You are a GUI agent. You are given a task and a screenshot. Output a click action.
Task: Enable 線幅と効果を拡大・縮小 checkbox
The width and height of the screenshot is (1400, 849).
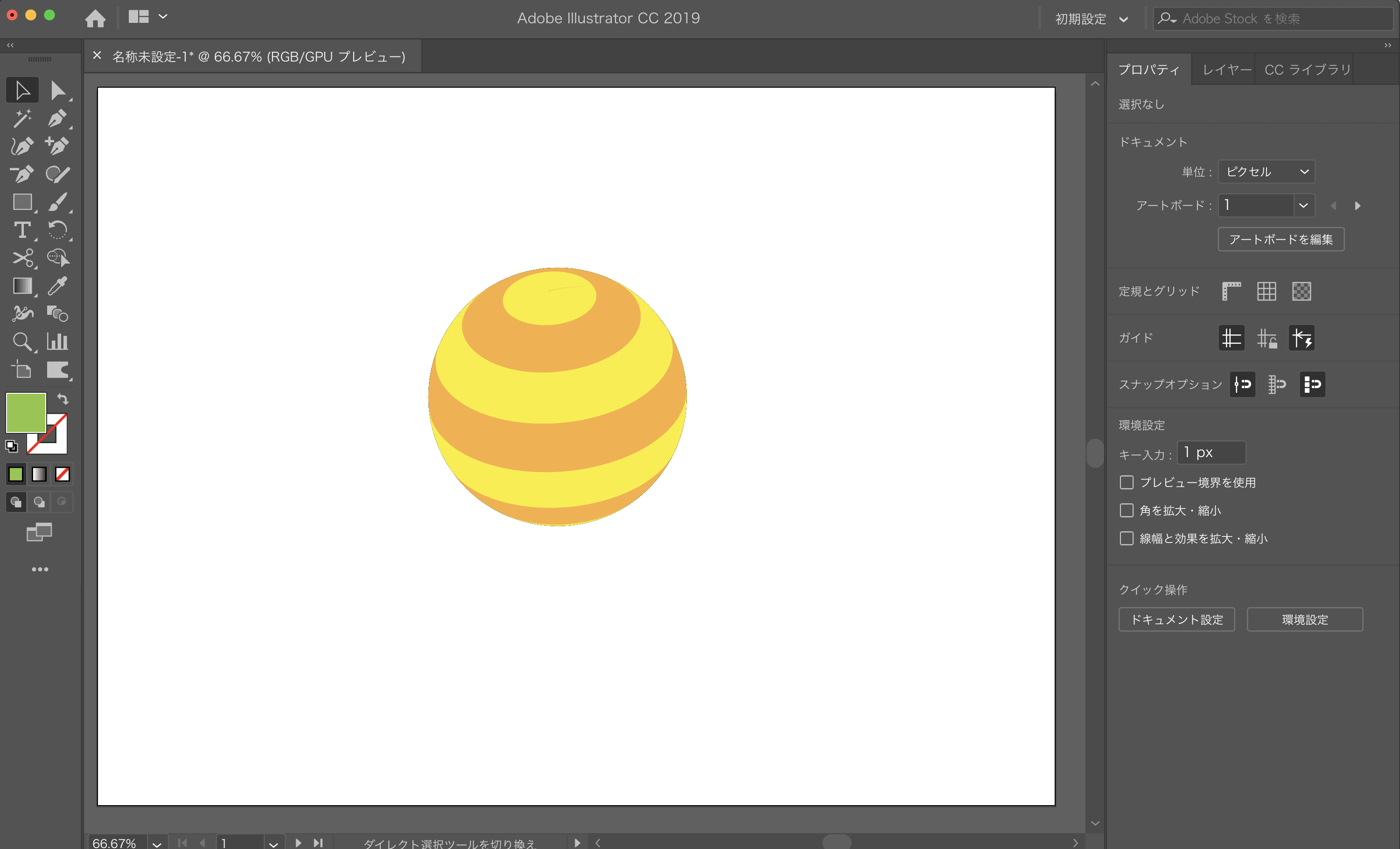1125,539
